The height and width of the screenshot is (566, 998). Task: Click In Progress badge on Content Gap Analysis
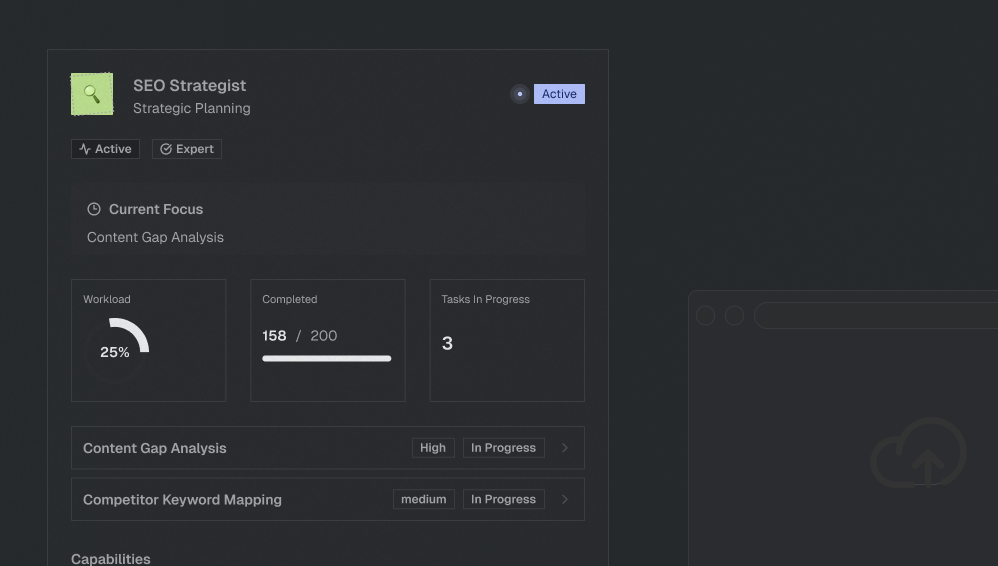503,448
